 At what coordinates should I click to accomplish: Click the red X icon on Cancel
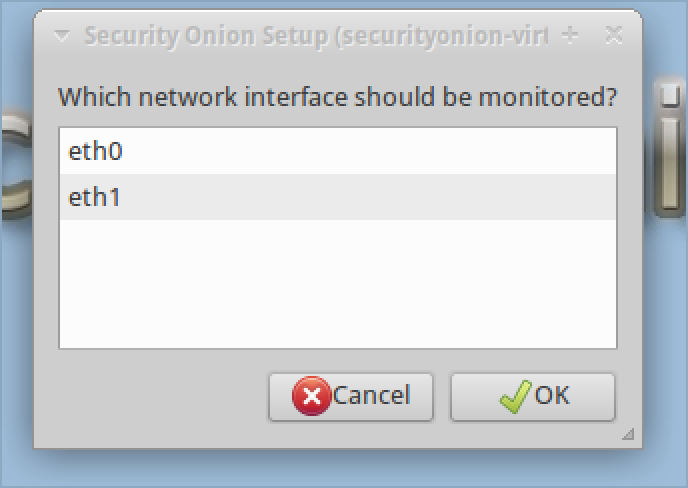[x=311, y=397]
